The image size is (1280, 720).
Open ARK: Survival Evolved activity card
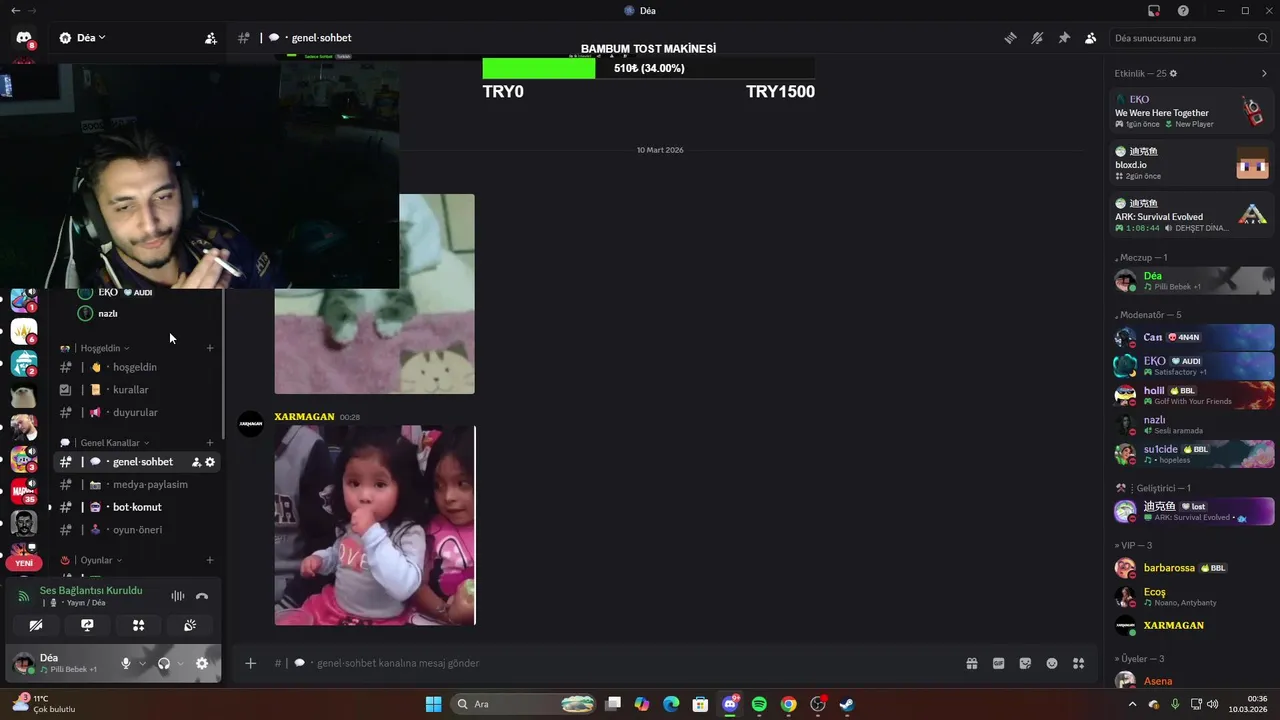click(1192, 215)
